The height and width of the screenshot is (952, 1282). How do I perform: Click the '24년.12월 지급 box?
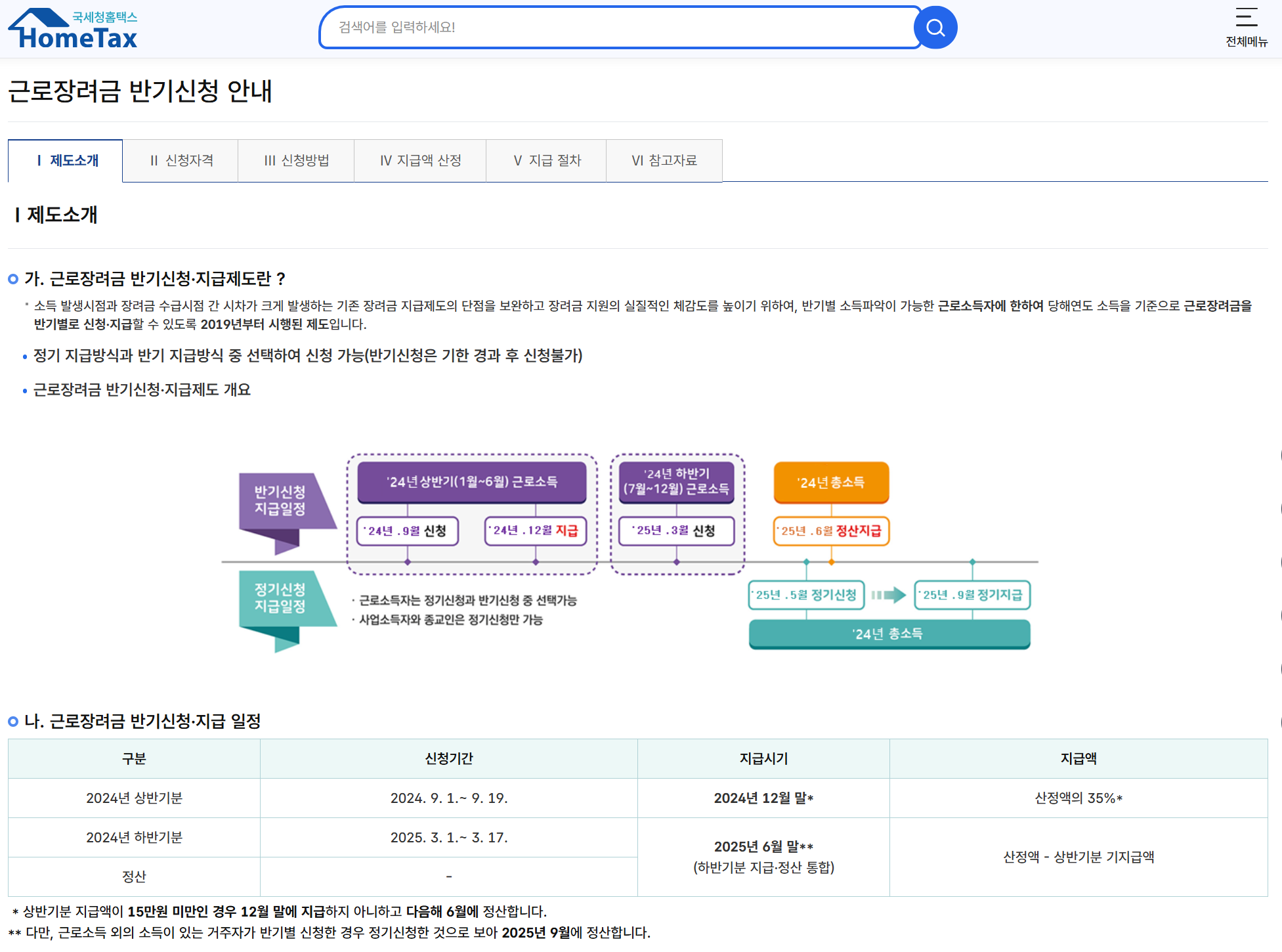pos(536,531)
